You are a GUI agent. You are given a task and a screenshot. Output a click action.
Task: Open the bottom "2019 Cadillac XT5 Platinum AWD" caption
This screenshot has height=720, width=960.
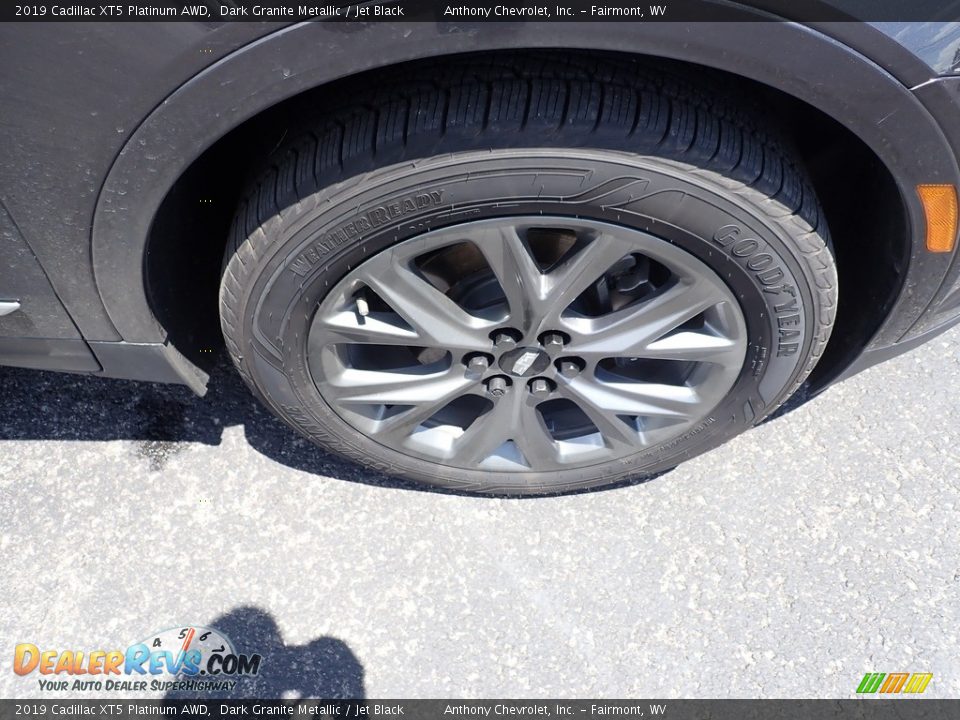112,710
